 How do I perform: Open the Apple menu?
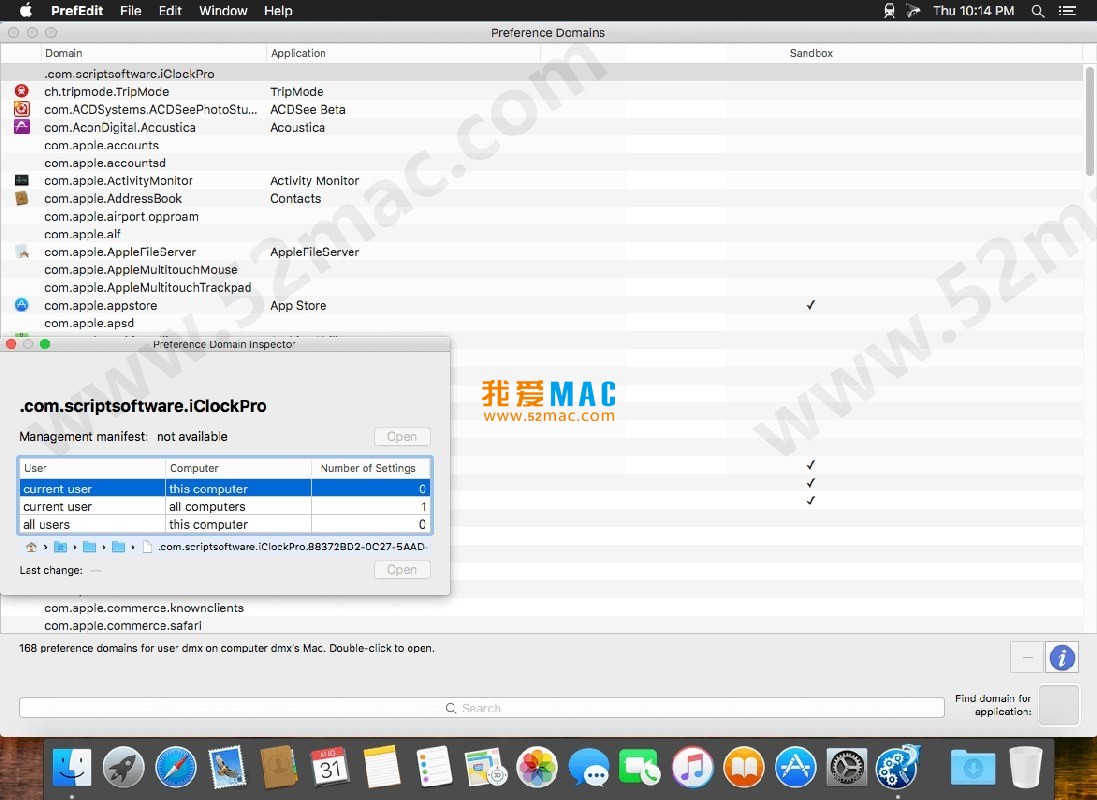pos(26,10)
